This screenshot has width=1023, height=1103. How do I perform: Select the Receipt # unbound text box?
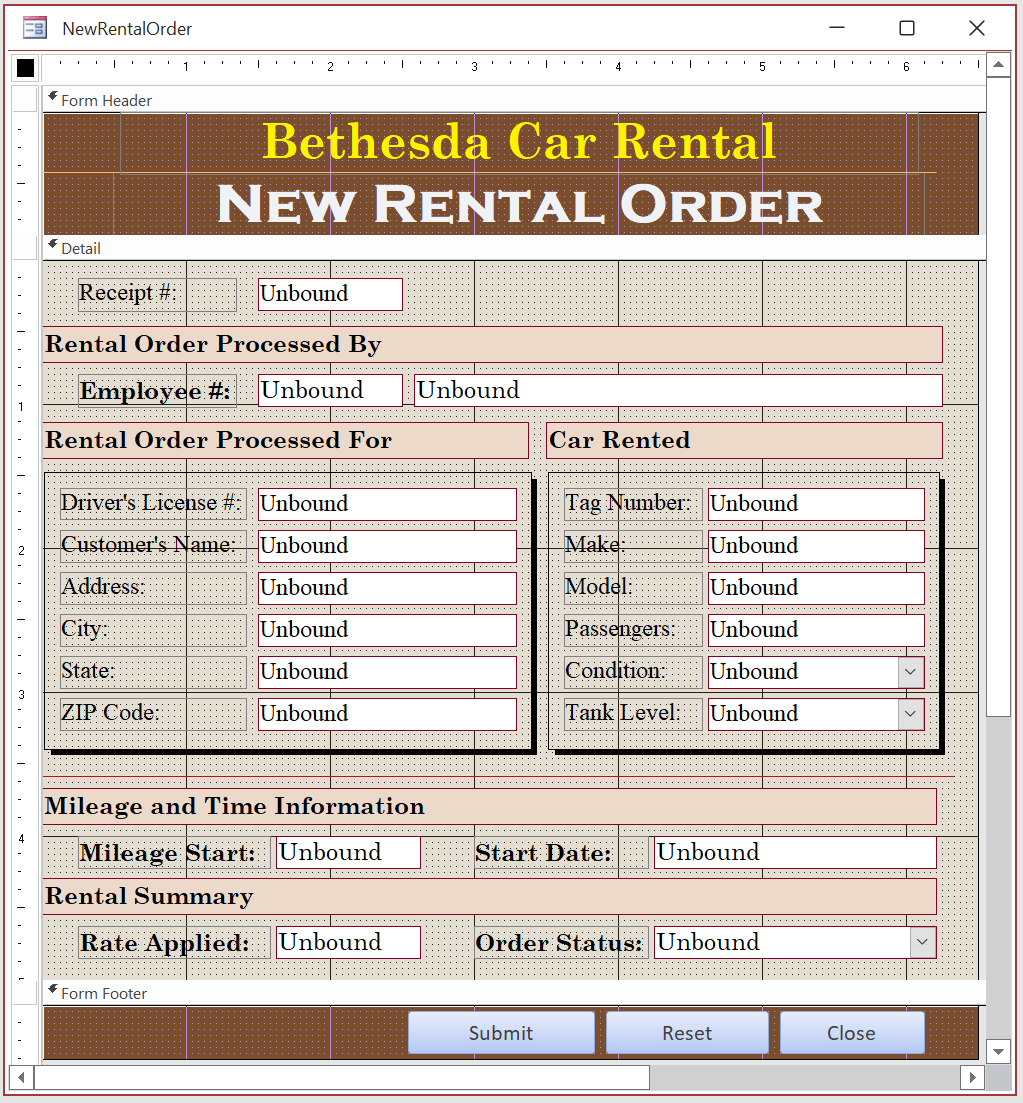coord(330,293)
